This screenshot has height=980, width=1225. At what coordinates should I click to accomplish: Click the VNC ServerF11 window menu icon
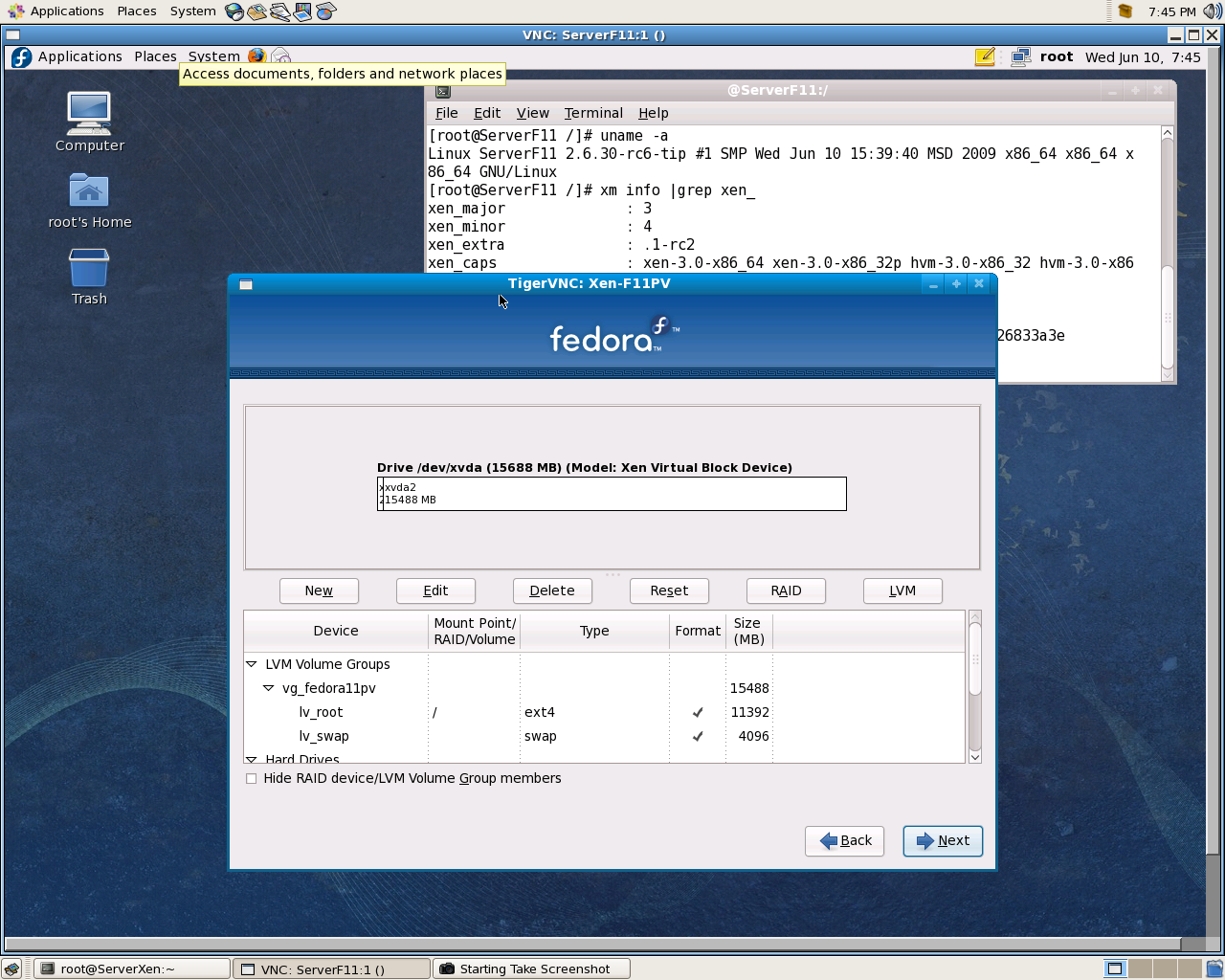pos(13,35)
